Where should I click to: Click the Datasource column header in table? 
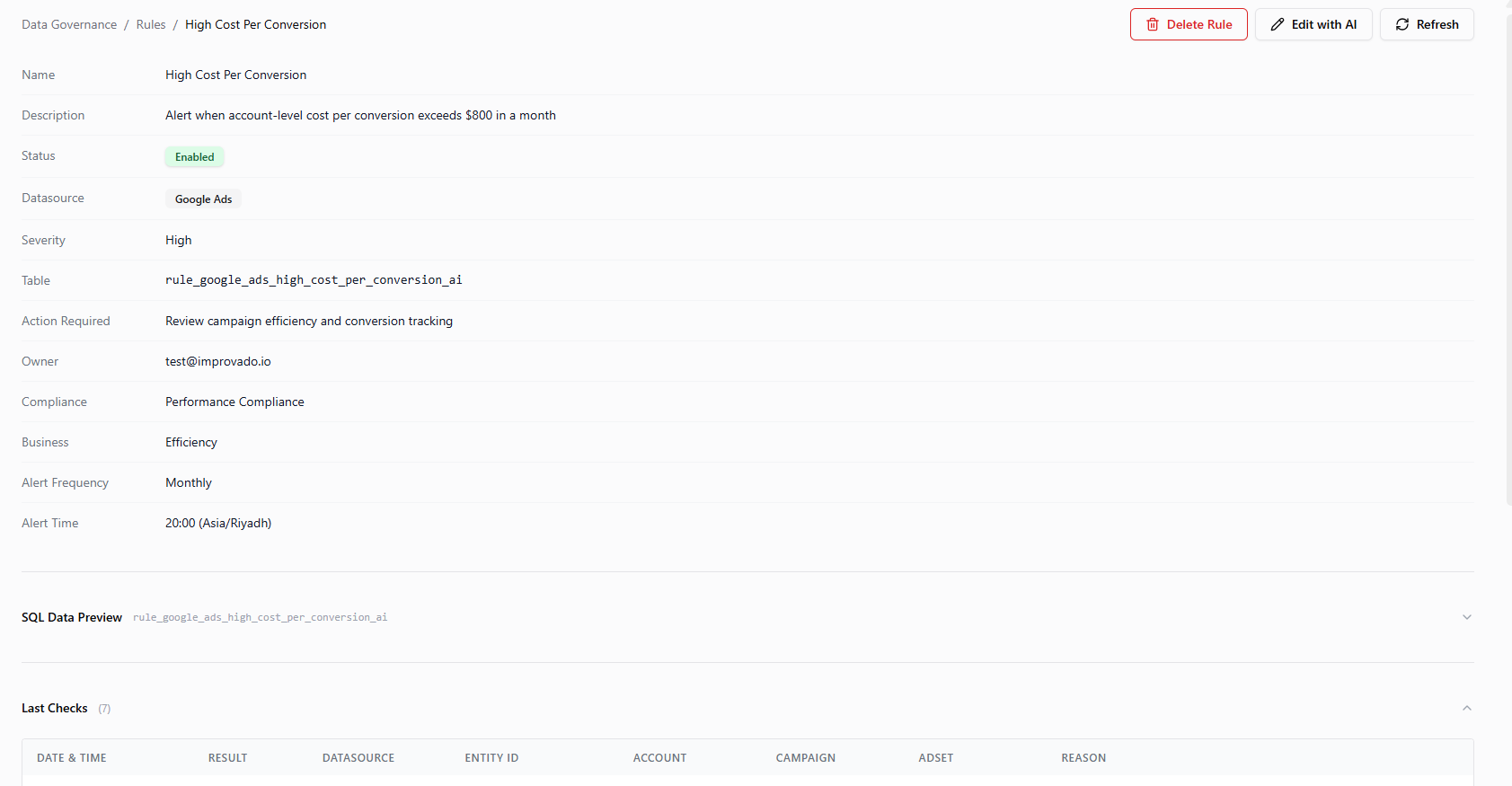(358, 758)
